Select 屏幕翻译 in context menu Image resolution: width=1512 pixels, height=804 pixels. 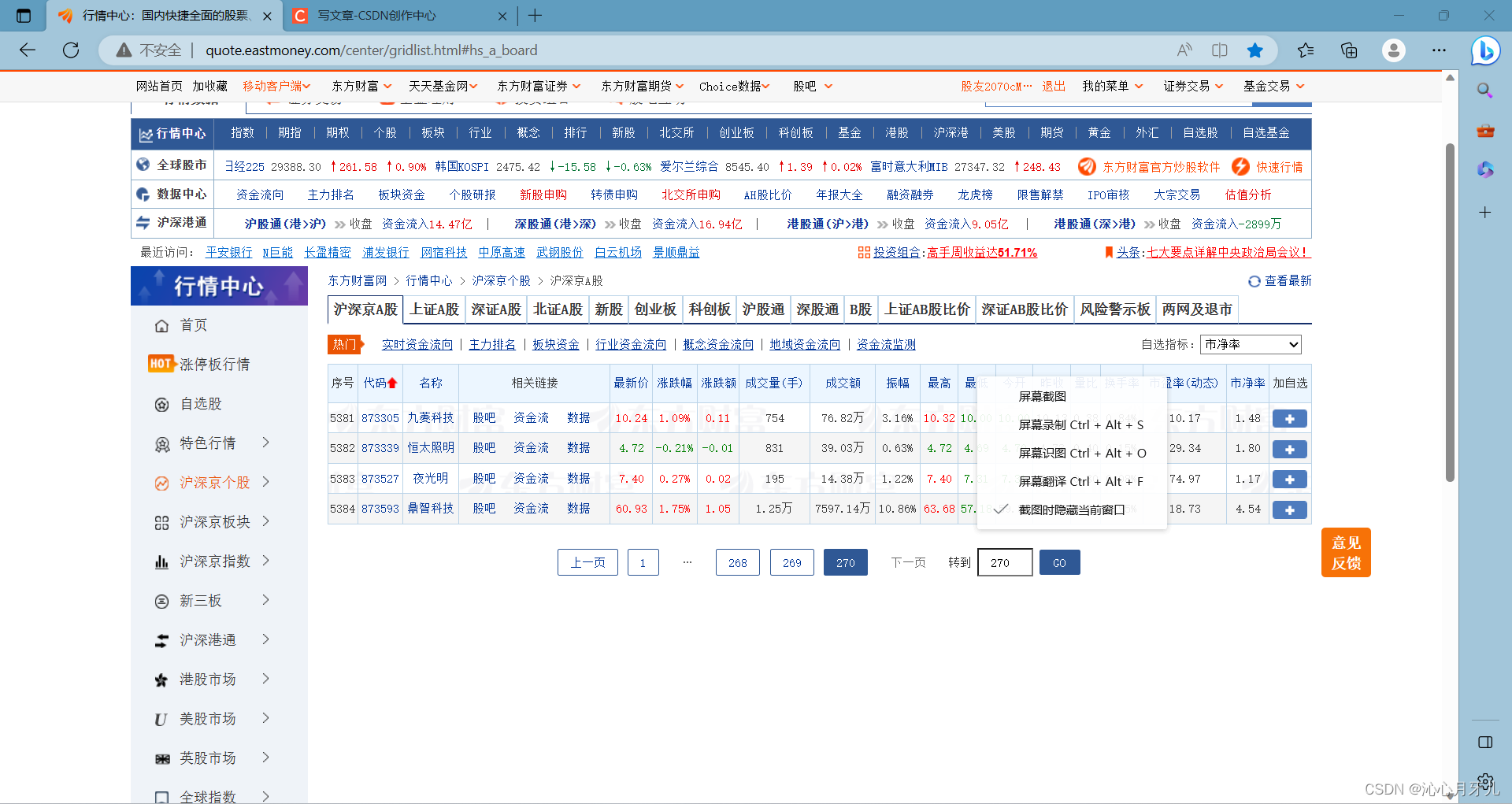pos(1071,481)
